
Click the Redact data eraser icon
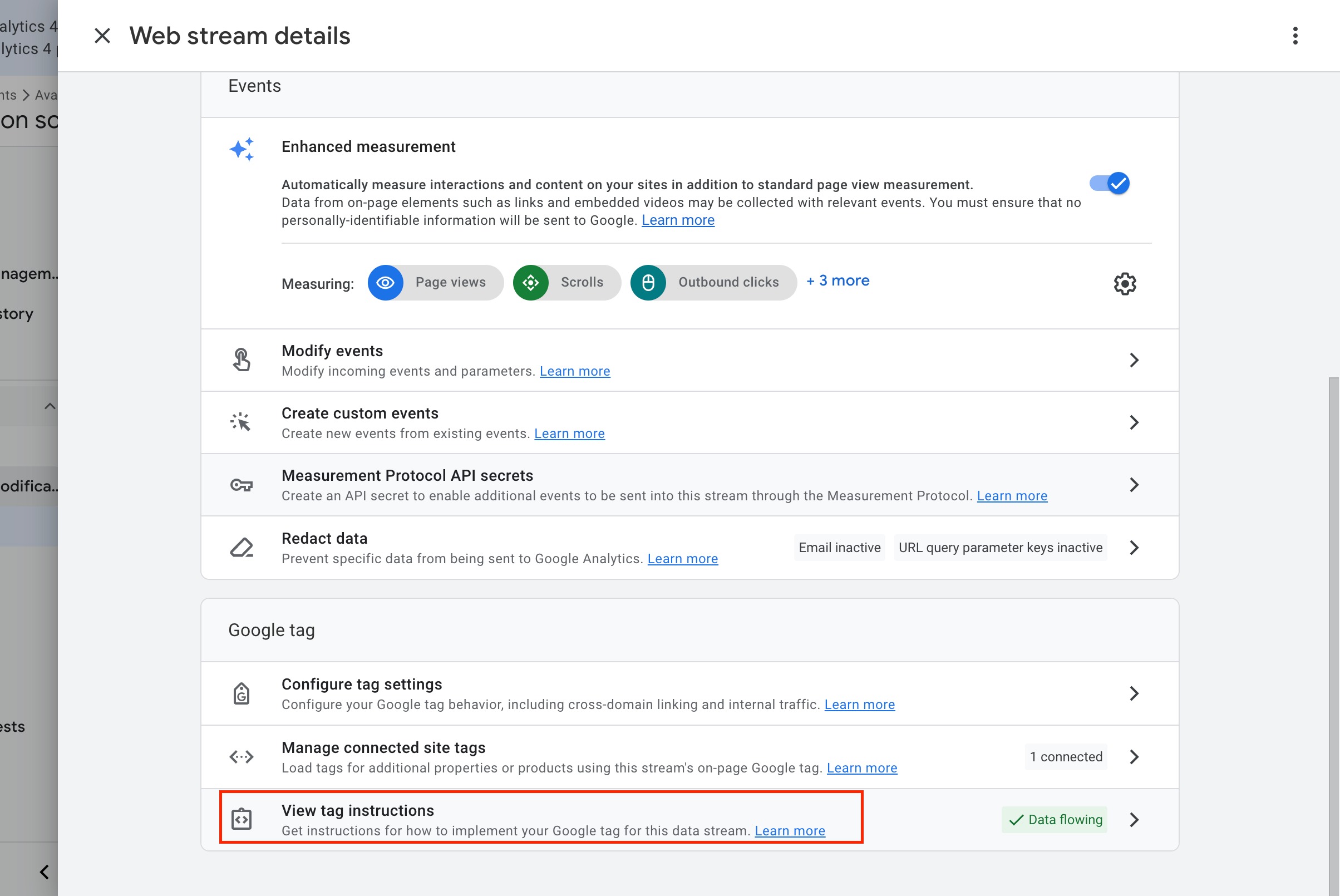[241, 548]
